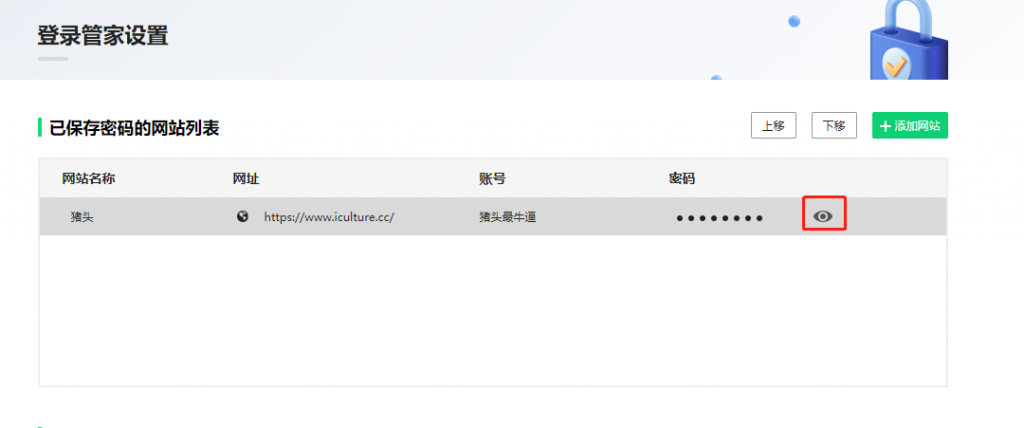Image resolution: width=1024 pixels, height=428 pixels.
Task: Click the 网址 column header
Action: tap(246, 178)
